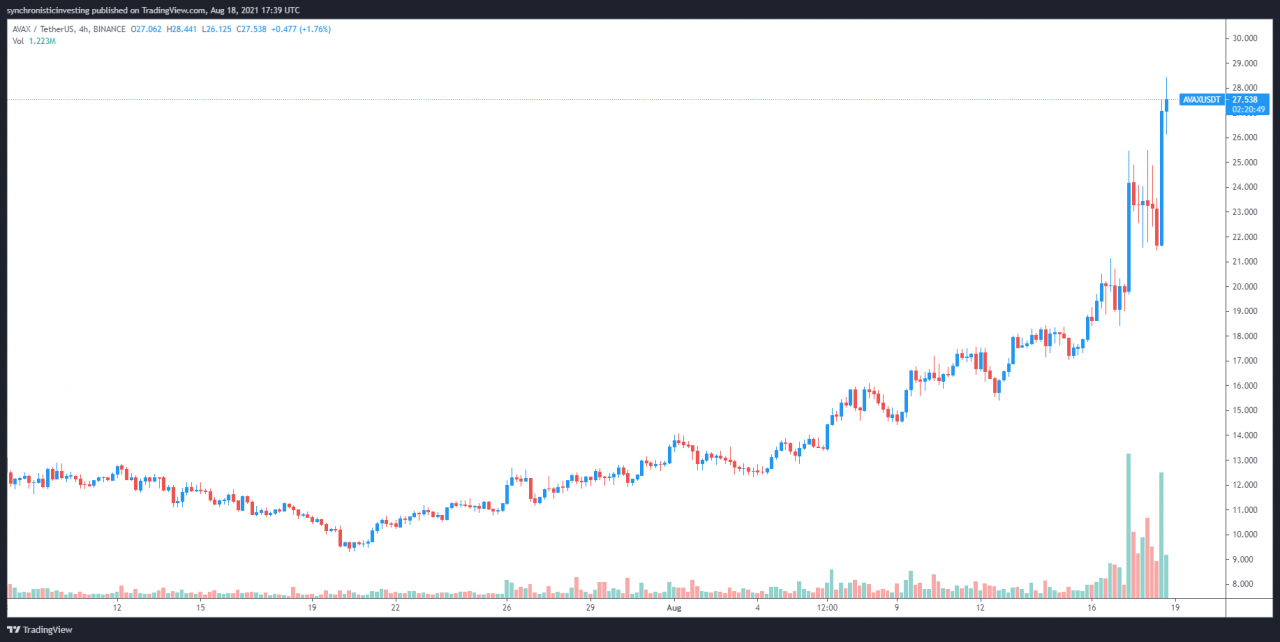1280x642 pixels.
Task: Click the +0.477 (+1.76%) change value
Action: [302, 29]
